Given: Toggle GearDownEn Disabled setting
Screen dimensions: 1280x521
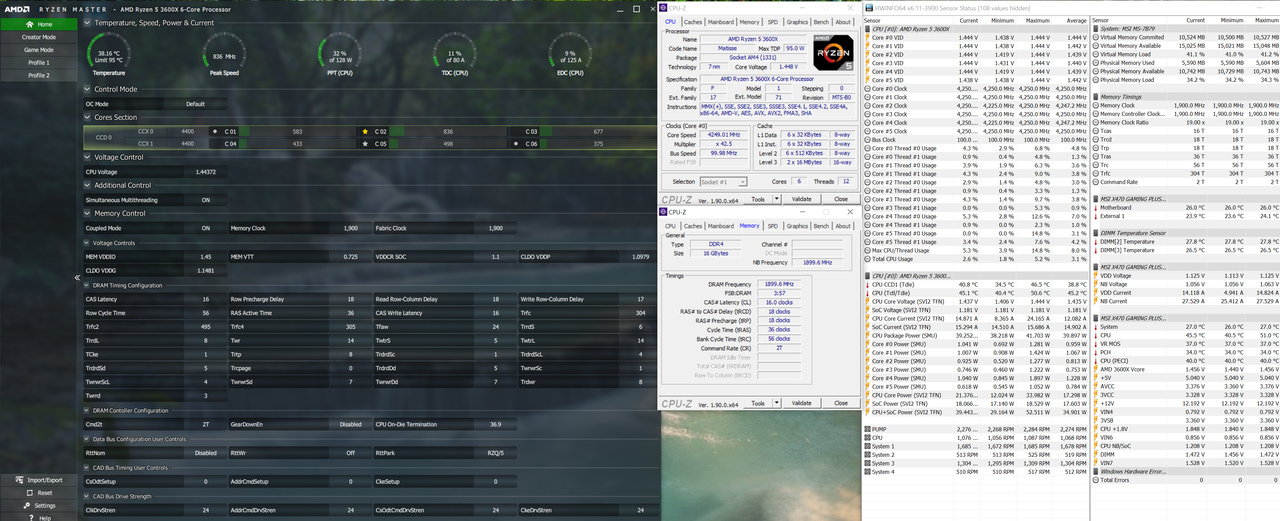Looking at the screenshot, I should click(350, 424).
